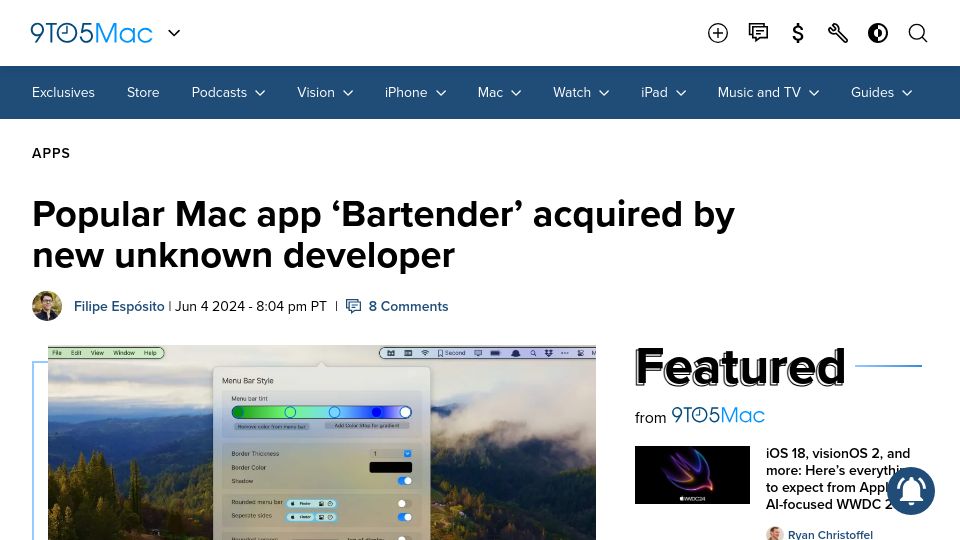Expand the Watch dropdown chevron

[x=604, y=93]
